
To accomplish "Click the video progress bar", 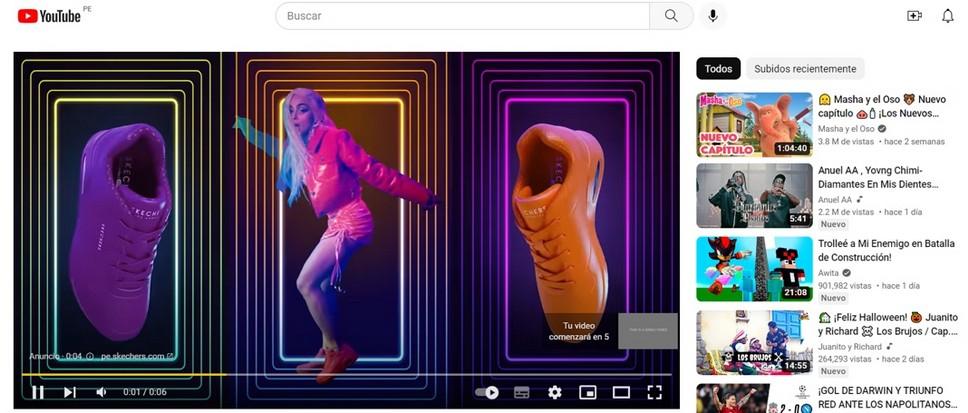I will (x=346, y=374).
